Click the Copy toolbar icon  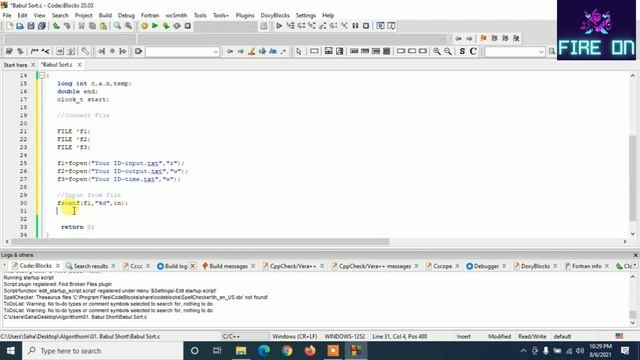click(x=92, y=26)
